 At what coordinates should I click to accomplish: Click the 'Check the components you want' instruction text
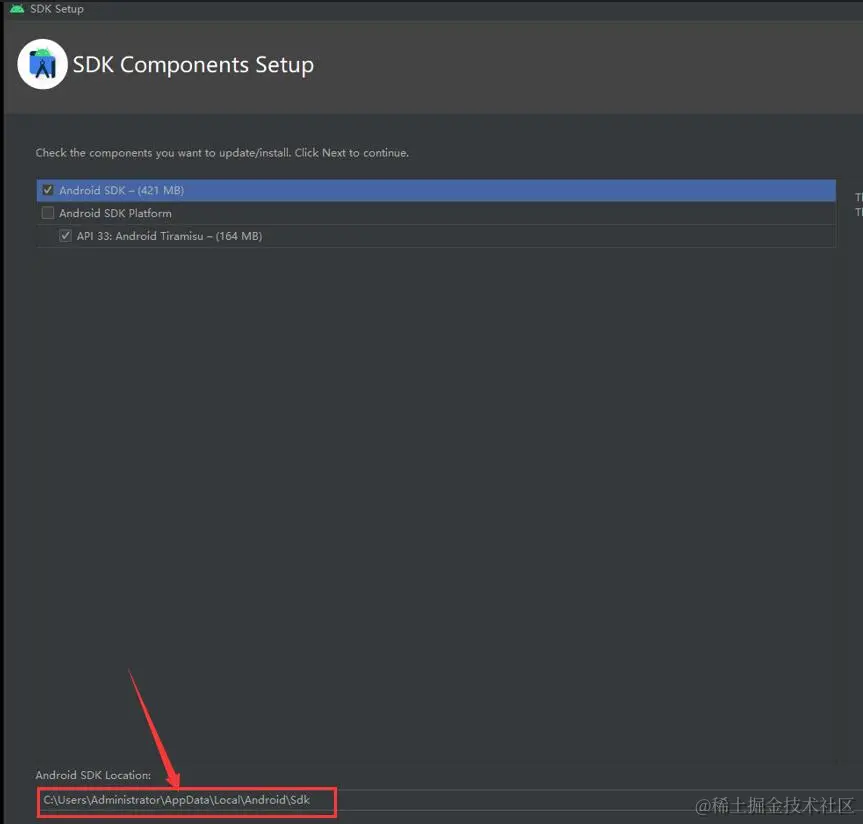[x=222, y=153]
